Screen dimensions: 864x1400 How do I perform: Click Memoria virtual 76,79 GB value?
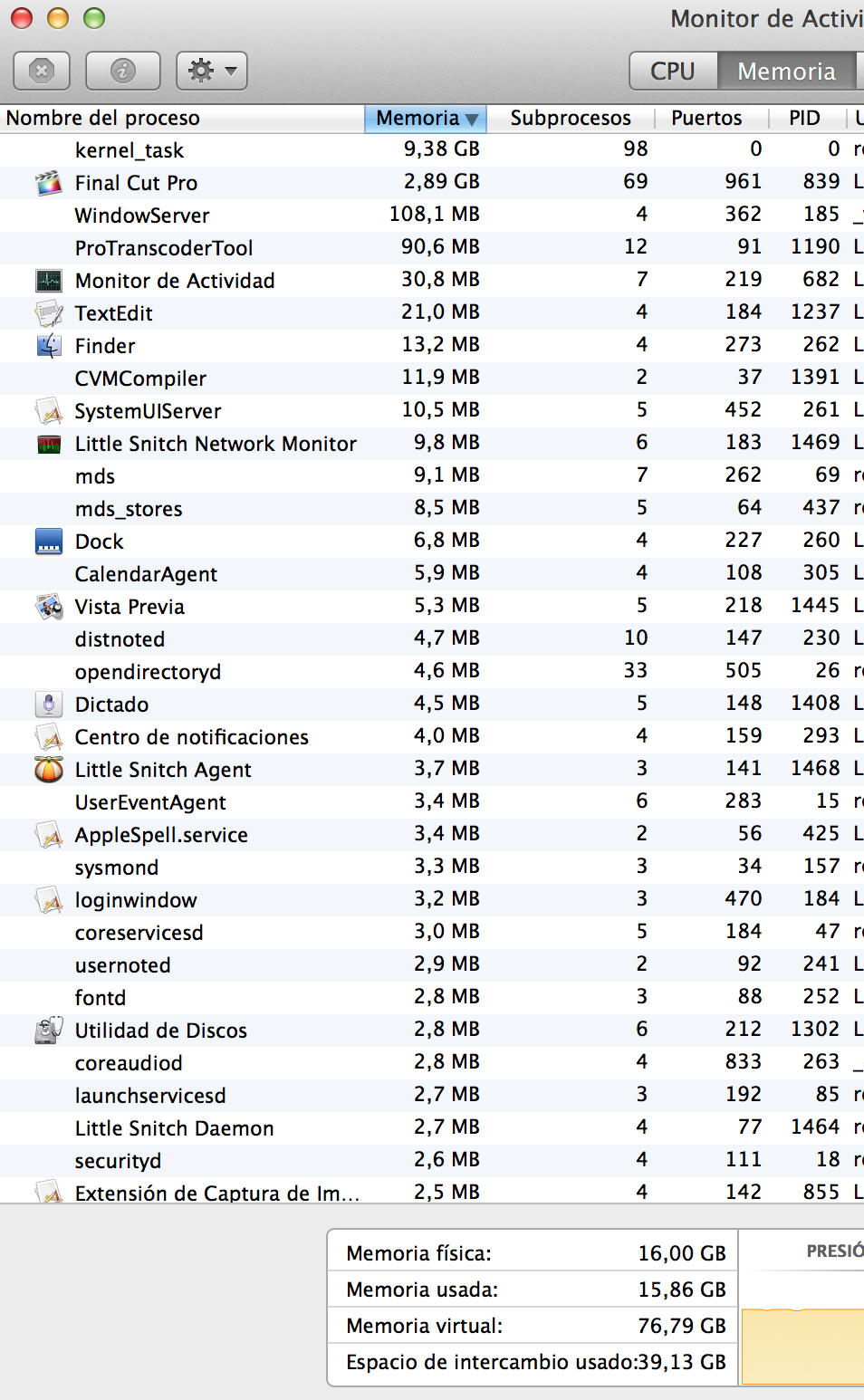682,1326
